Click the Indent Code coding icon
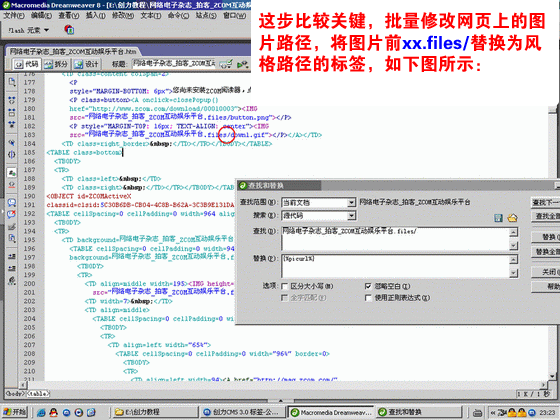 pos(12,256)
